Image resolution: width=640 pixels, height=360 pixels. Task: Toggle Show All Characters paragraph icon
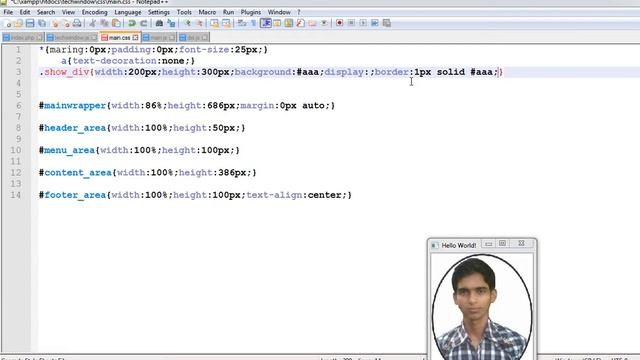[253, 23]
